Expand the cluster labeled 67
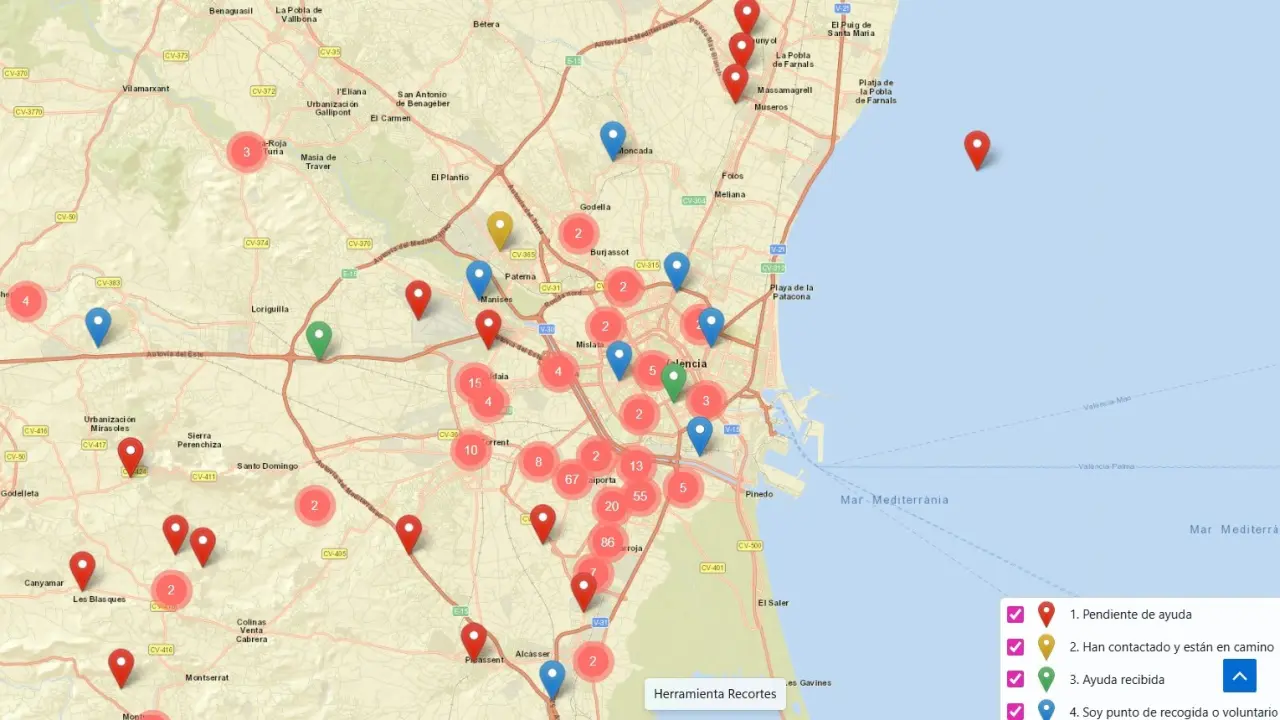 573,479
